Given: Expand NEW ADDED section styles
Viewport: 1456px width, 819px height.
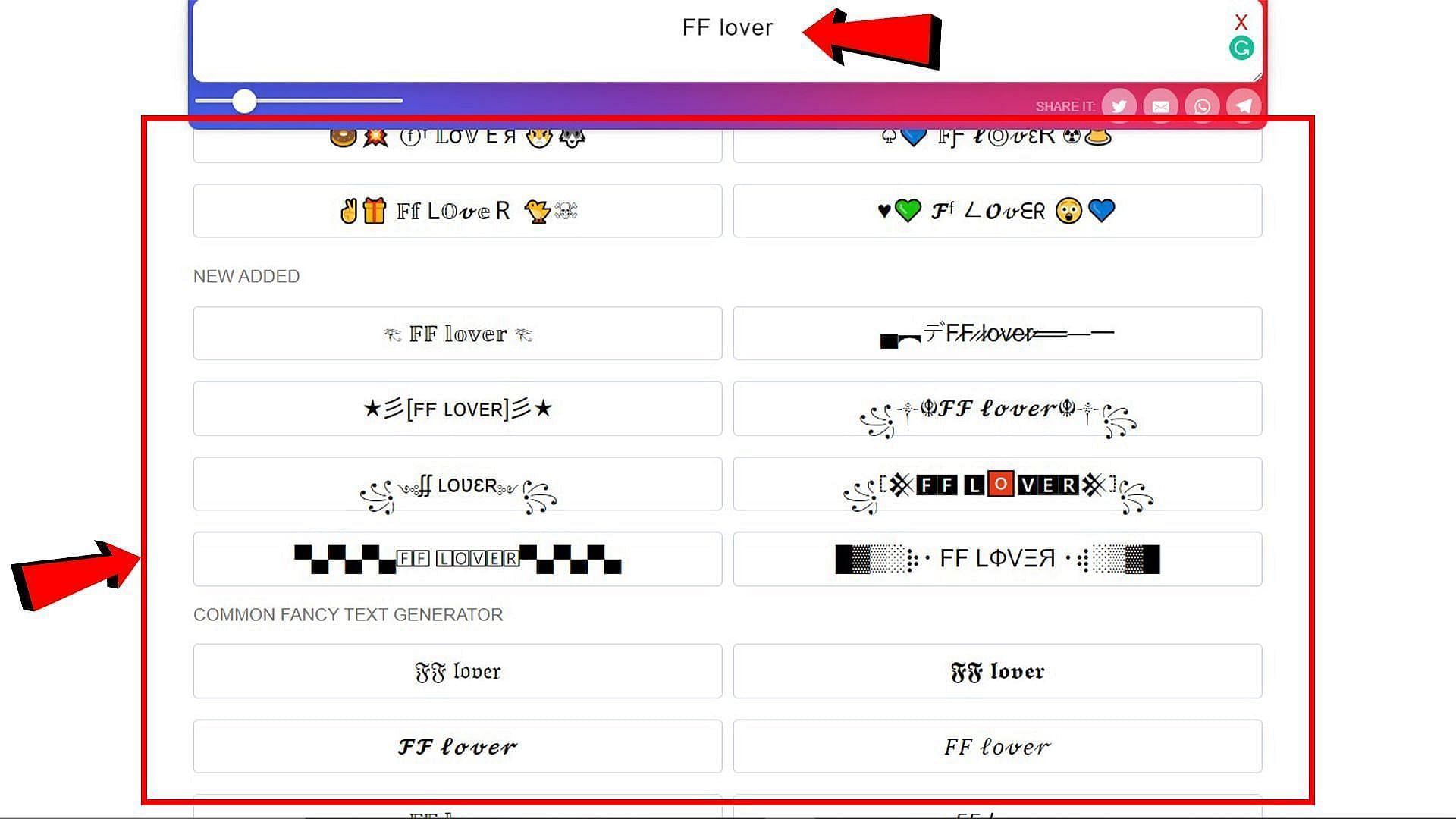Looking at the screenshot, I should 246,277.
